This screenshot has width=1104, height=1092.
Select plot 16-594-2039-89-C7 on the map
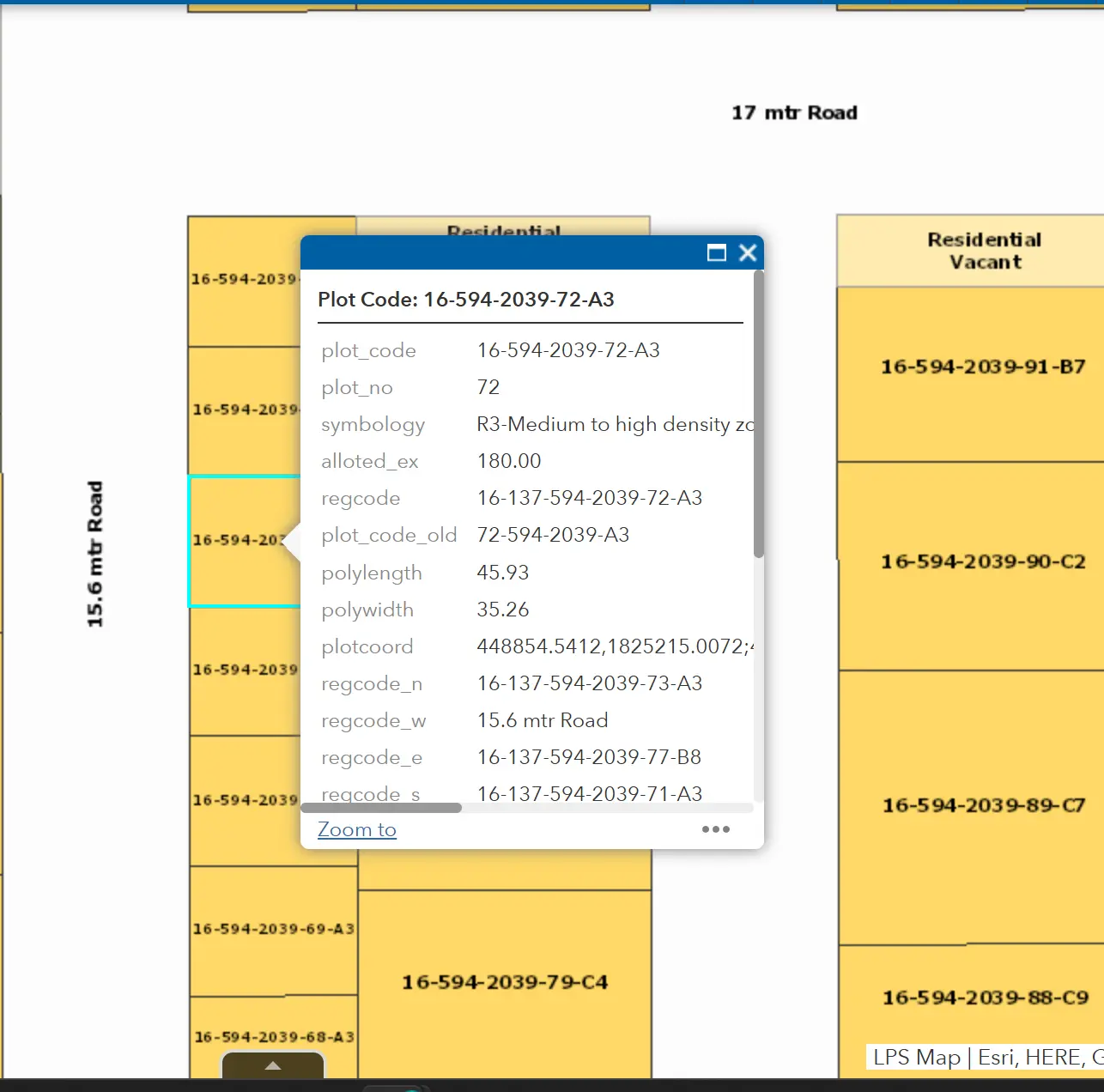(983, 806)
